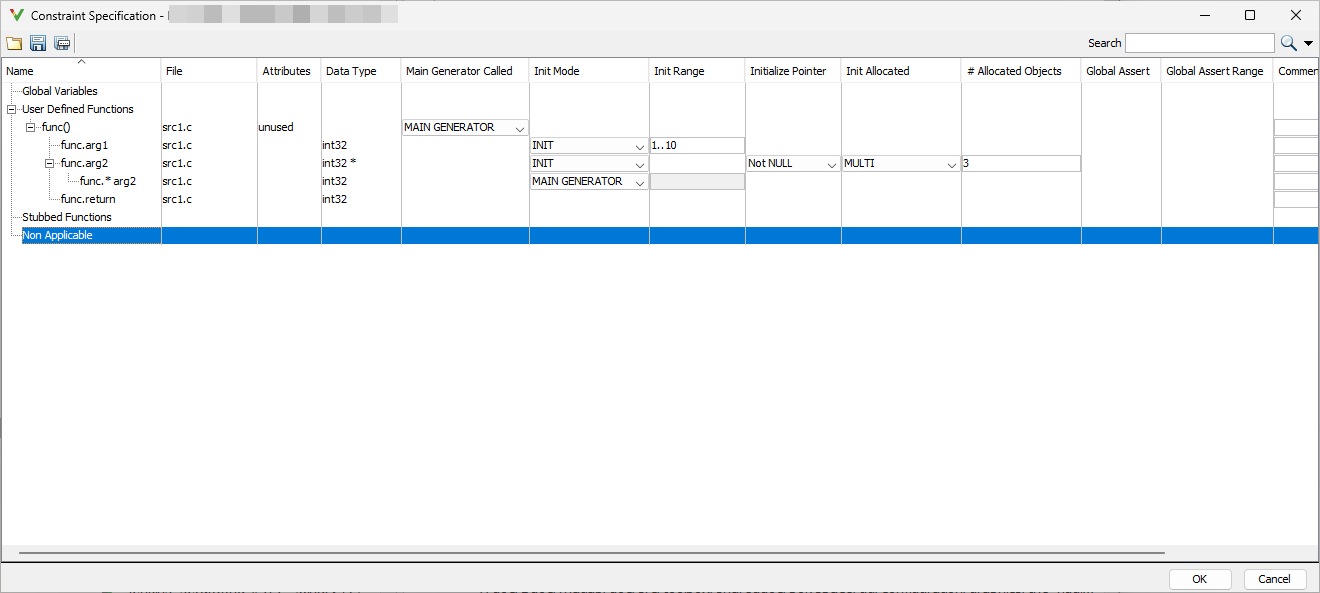Open Initialize Pointer Not NULL dropdown

click(831, 164)
